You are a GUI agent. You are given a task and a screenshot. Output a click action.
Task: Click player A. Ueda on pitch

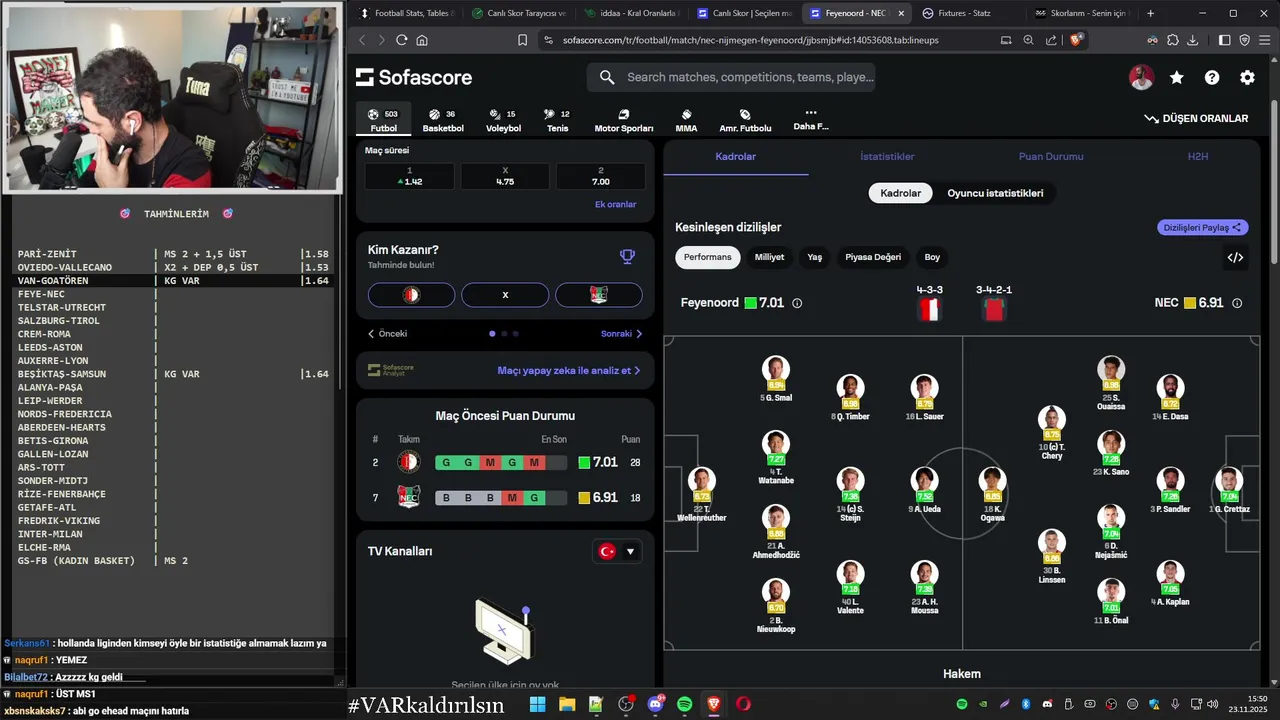(x=925, y=491)
